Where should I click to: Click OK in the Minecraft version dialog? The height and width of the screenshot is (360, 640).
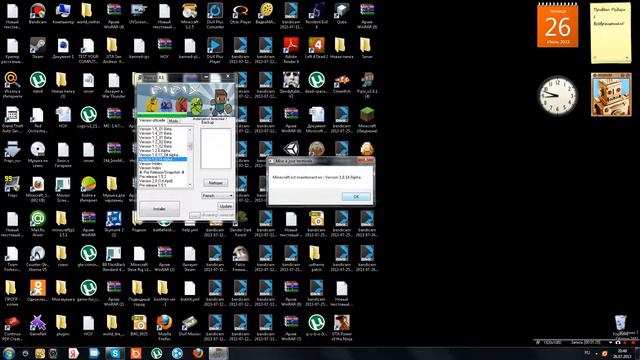pos(356,196)
